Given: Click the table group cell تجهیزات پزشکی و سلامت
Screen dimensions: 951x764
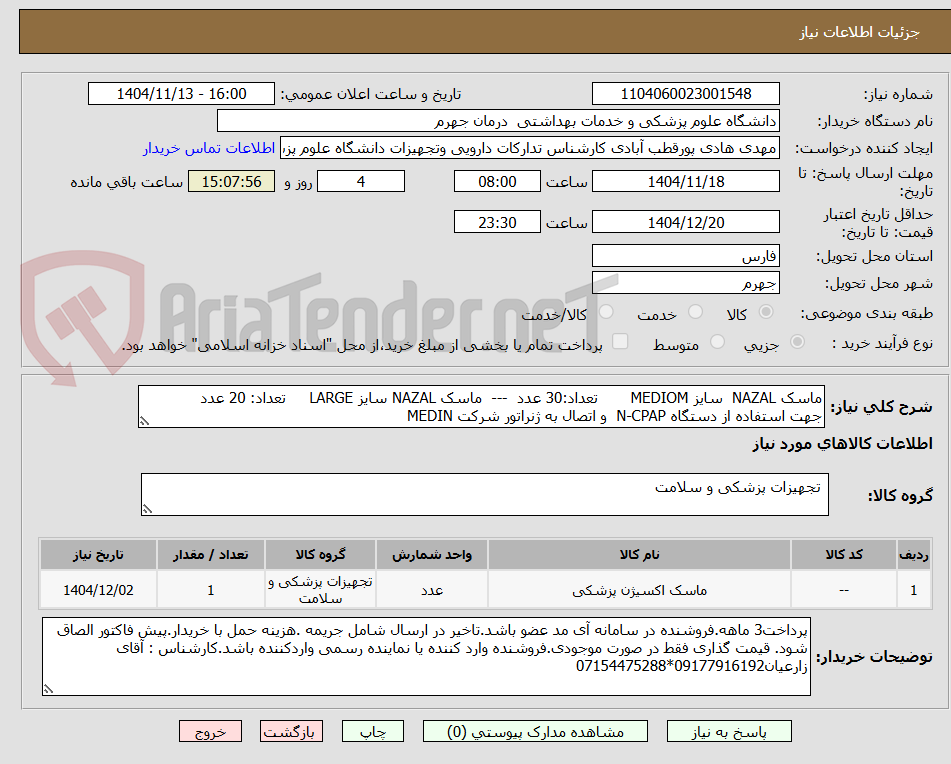Looking at the screenshot, I should 320,590.
